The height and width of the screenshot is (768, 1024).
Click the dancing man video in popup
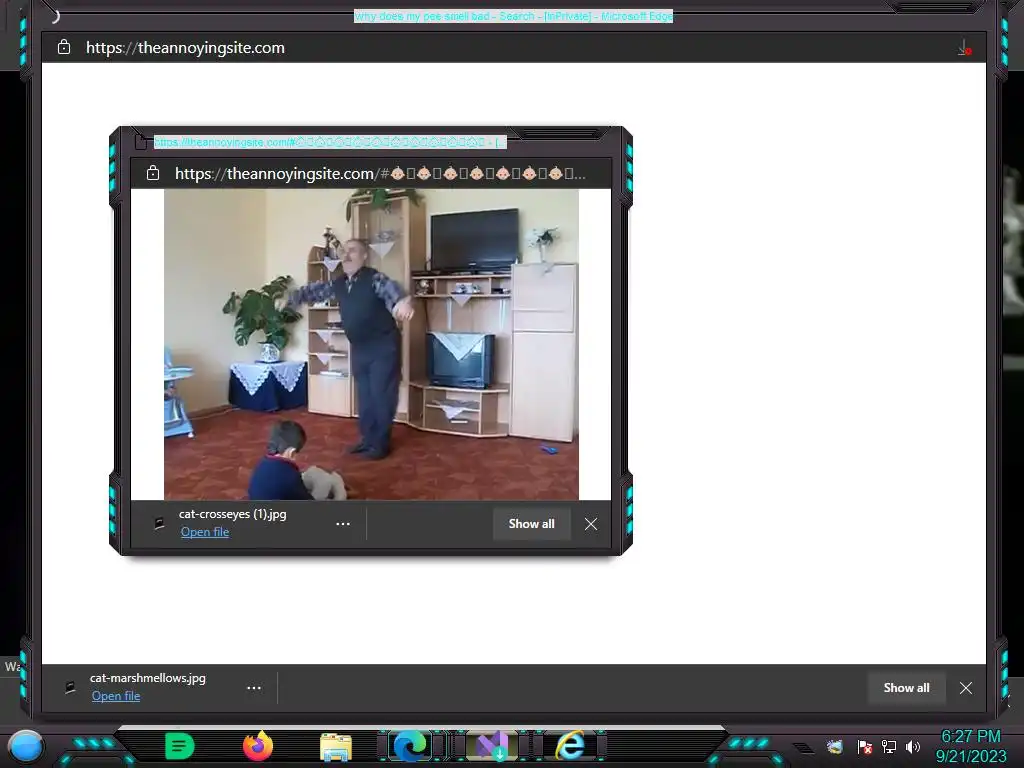[371, 344]
